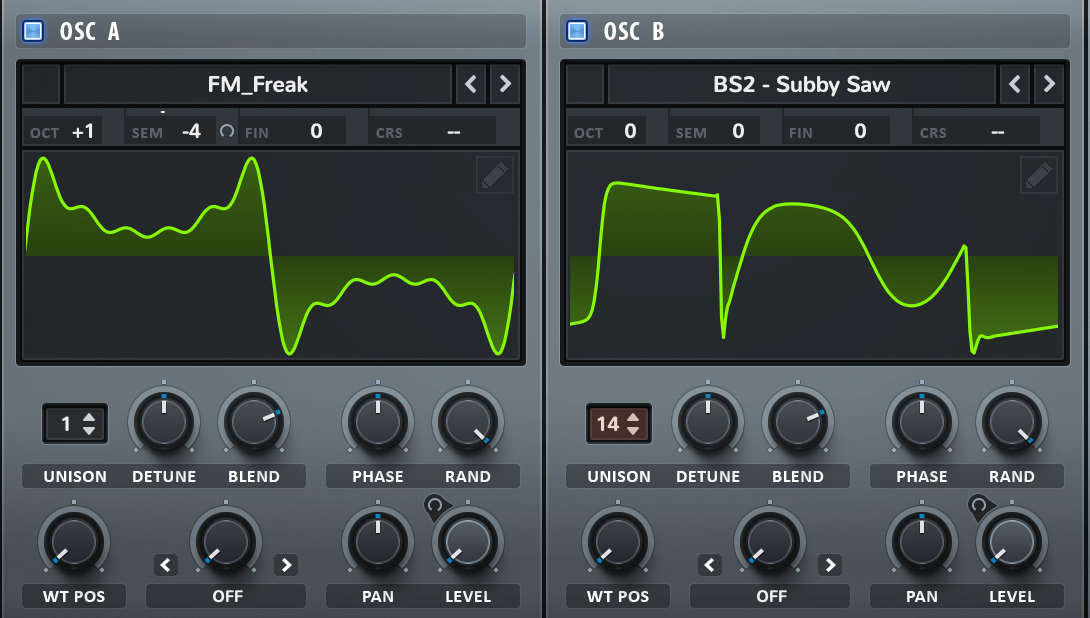Screen dimensions: 1090x618
Task: Click OSC B WT POS knob
Action: tap(618, 542)
